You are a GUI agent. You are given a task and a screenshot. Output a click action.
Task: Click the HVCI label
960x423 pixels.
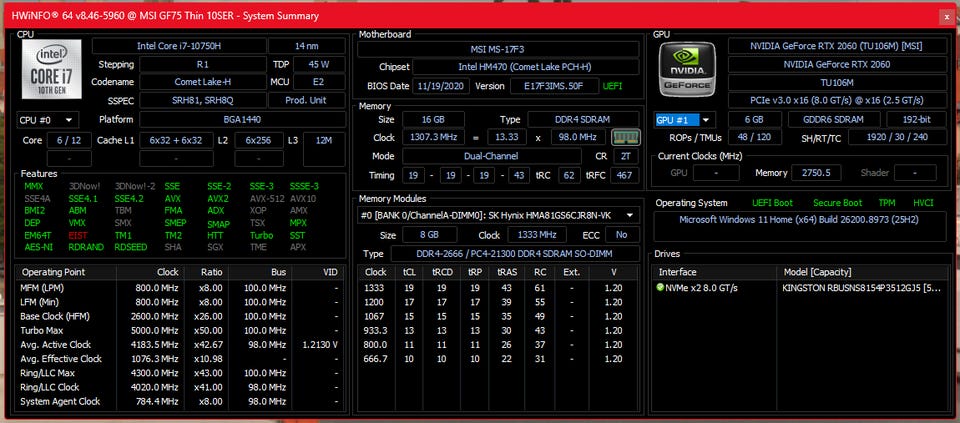923,203
